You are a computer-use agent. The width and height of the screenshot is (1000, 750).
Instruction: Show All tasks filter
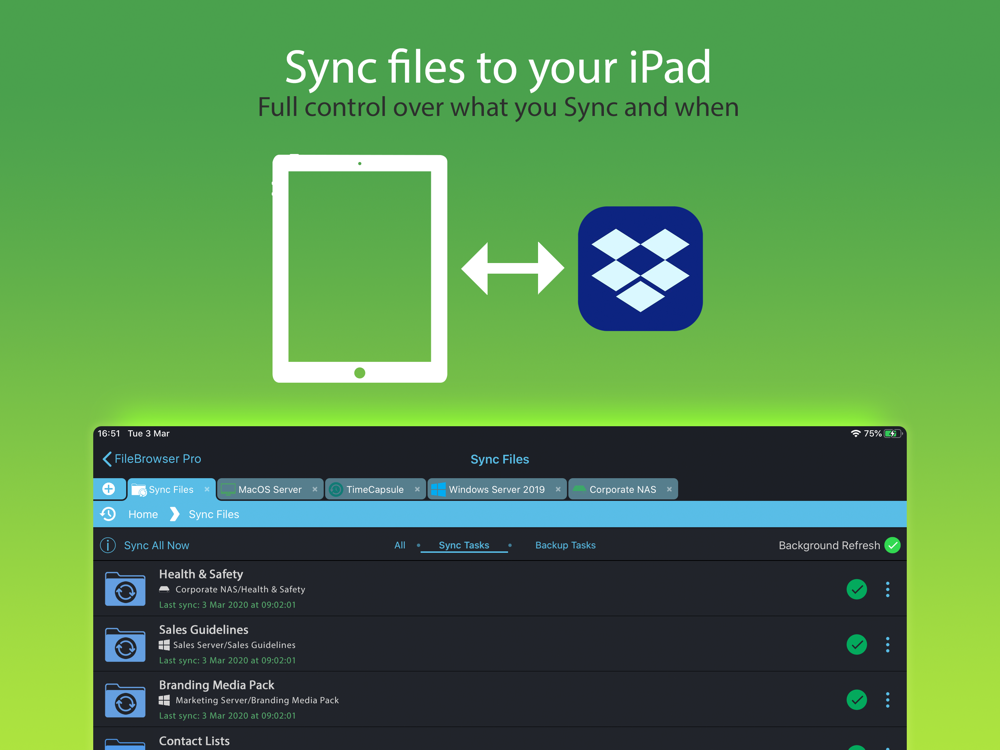(400, 545)
